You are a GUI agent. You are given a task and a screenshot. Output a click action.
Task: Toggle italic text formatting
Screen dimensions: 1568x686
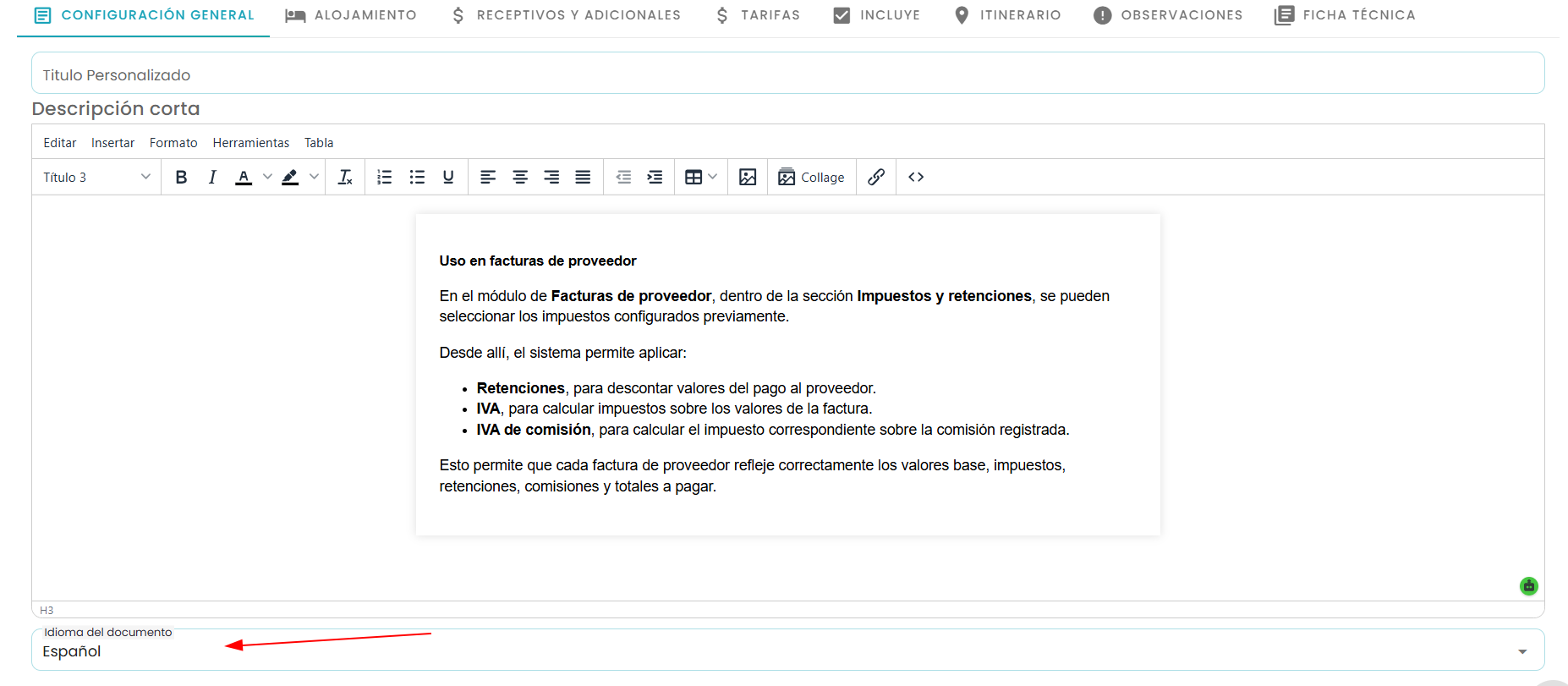pos(212,177)
